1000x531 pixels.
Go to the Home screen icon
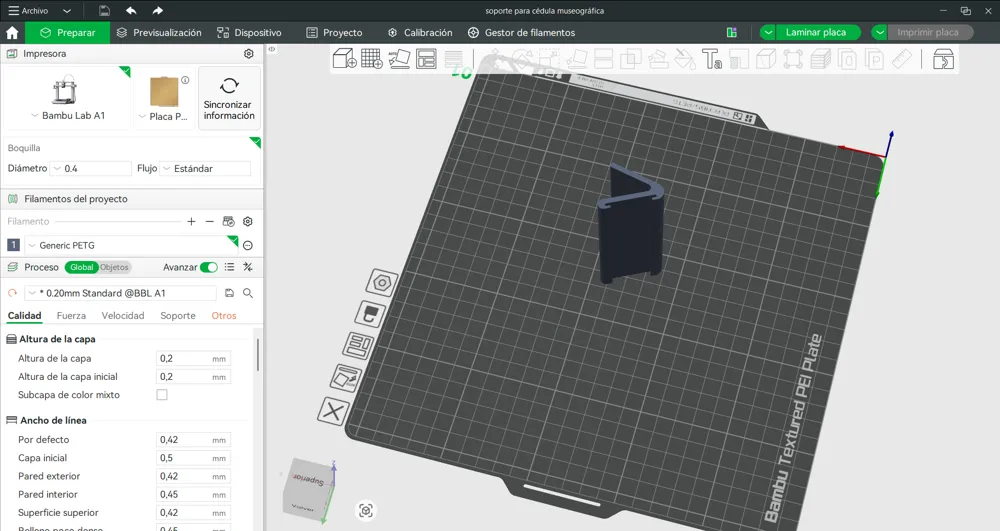click(12, 33)
